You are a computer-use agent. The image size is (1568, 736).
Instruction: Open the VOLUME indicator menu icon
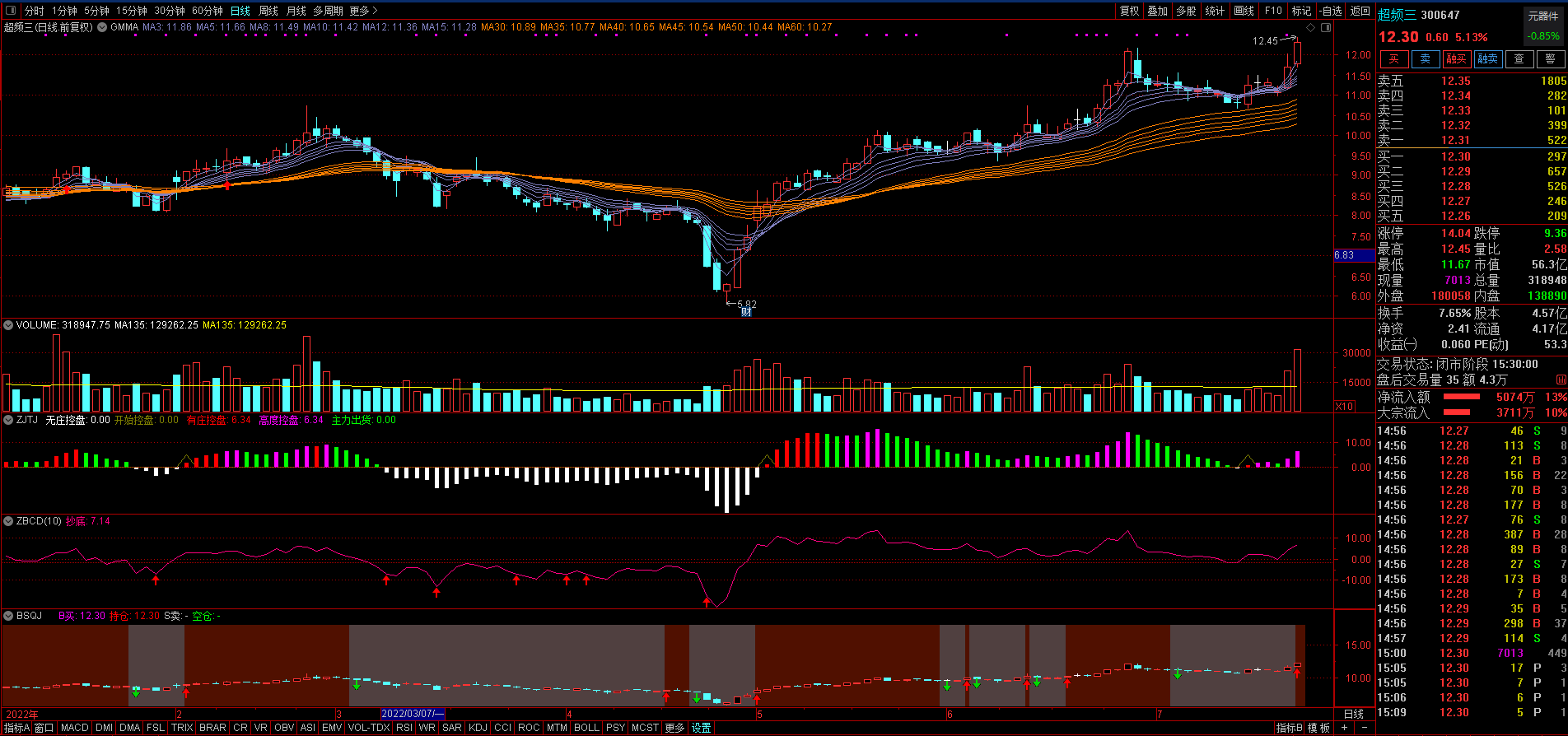point(8,325)
